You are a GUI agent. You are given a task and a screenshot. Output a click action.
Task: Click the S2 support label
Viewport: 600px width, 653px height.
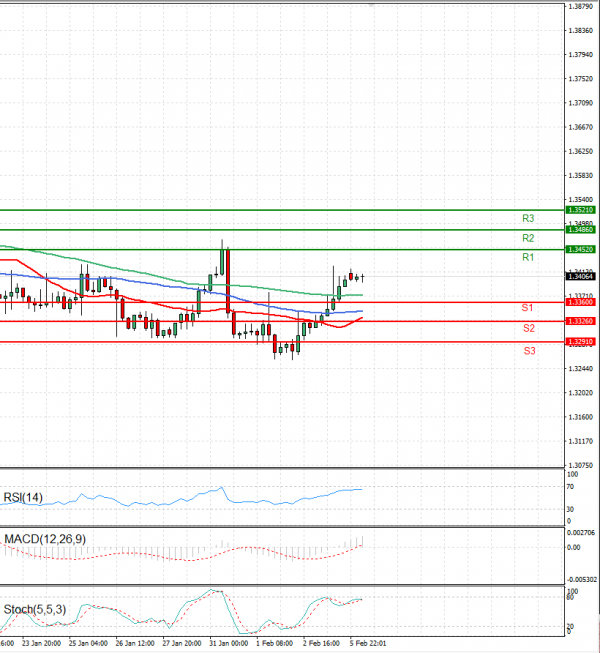click(529, 328)
